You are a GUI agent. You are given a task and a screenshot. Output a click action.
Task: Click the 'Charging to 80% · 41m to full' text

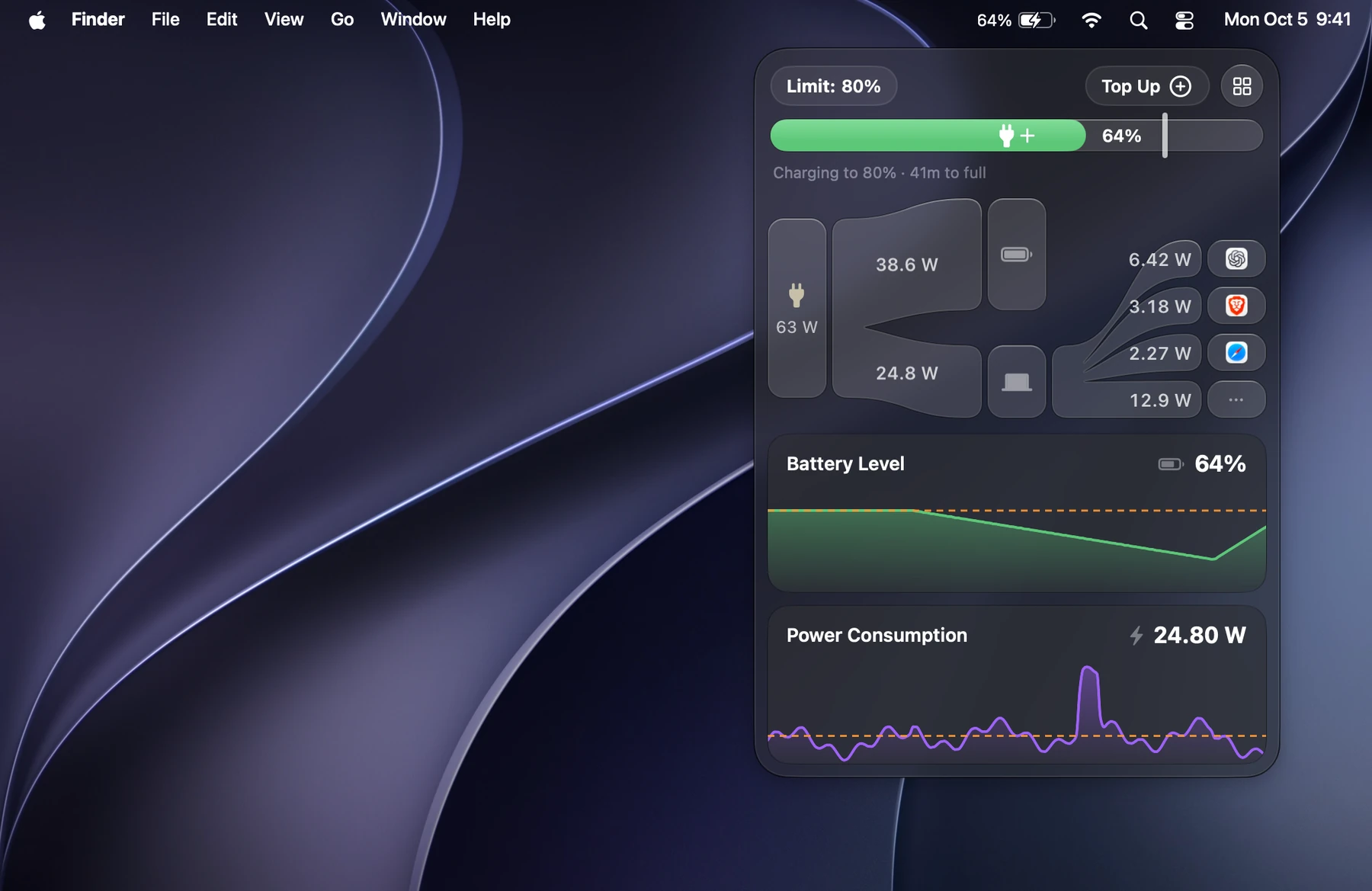point(880,173)
